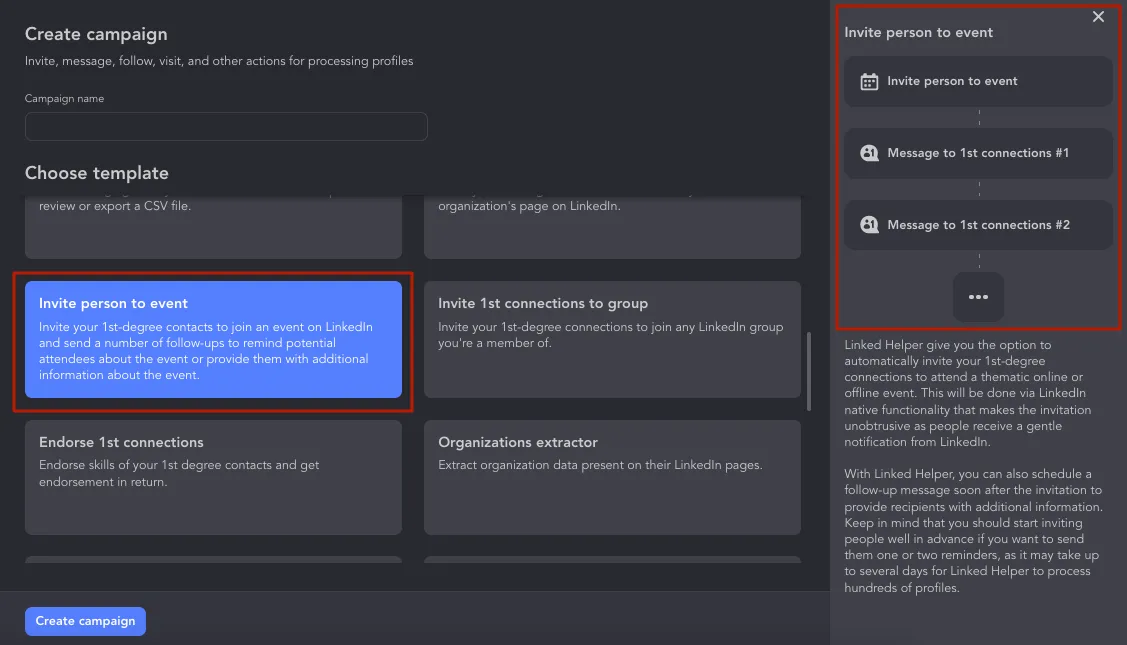Image resolution: width=1127 pixels, height=645 pixels.
Task: Click the subtitle 'Invite, message, follow, visit, and other actions'
Action: tap(218, 61)
